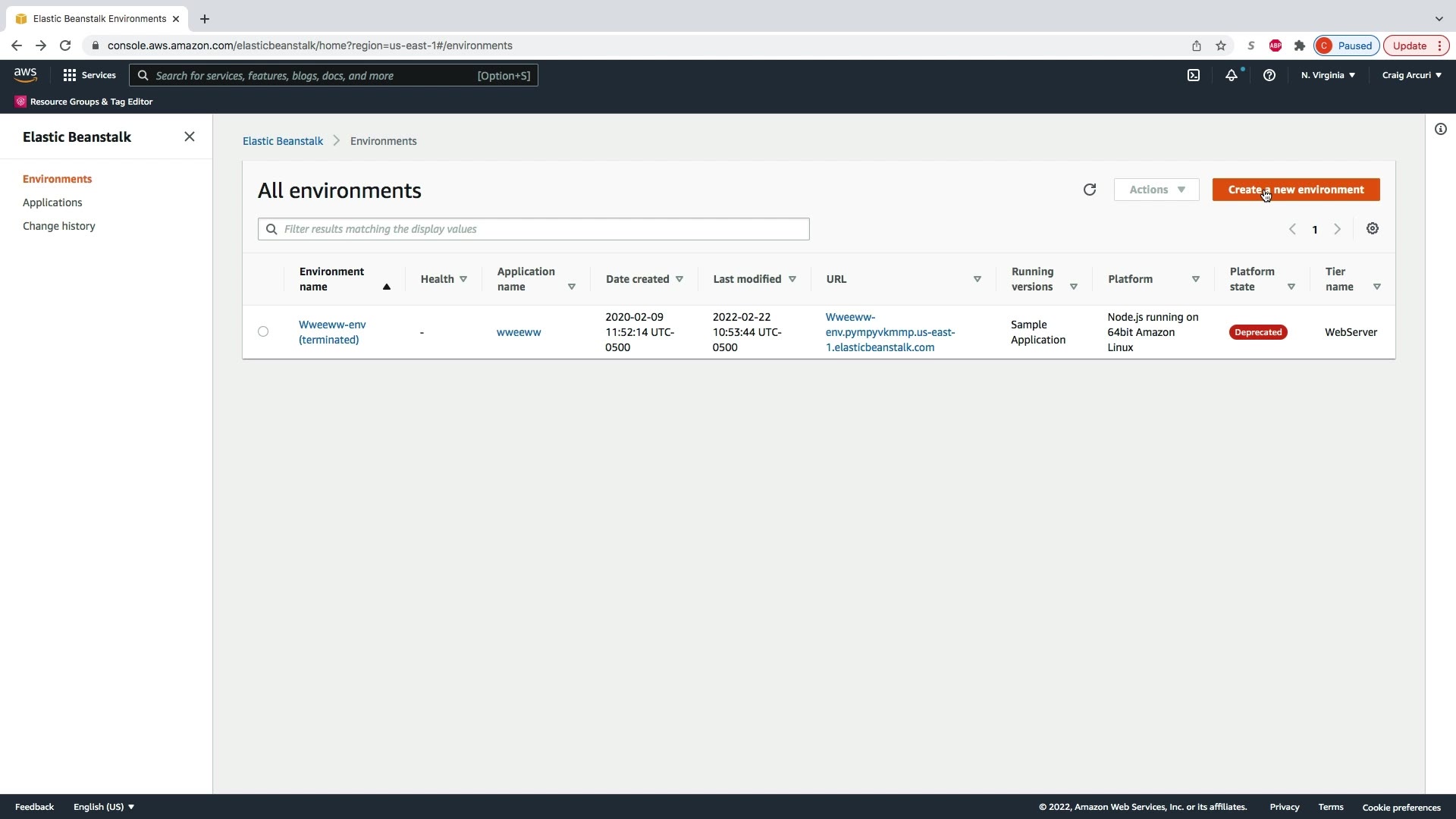Screen dimensions: 1456x819
Task: Open the Services grid menu
Action: pyautogui.click(x=89, y=75)
